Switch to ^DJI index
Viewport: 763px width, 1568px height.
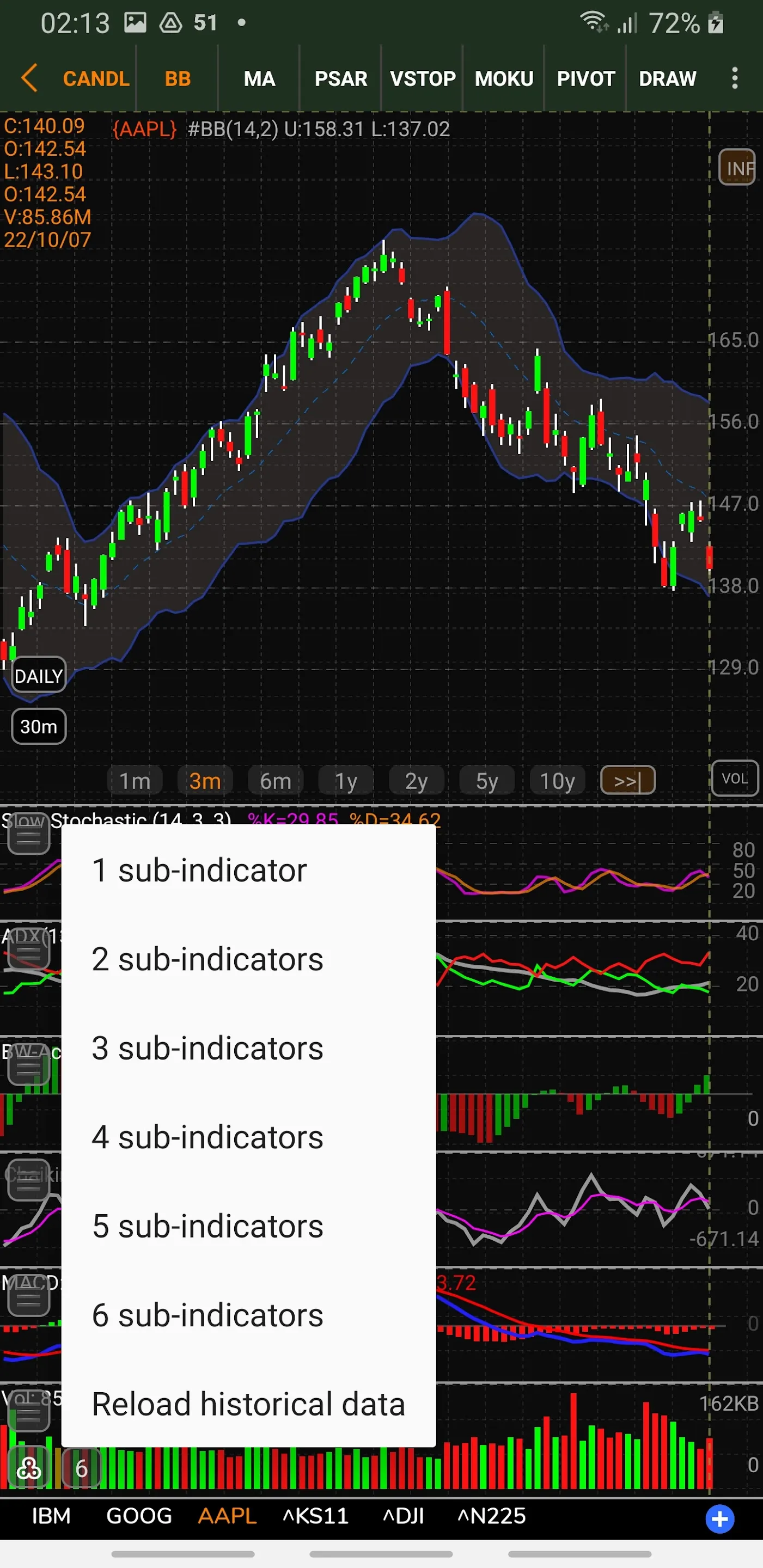click(x=403, y=1516)
